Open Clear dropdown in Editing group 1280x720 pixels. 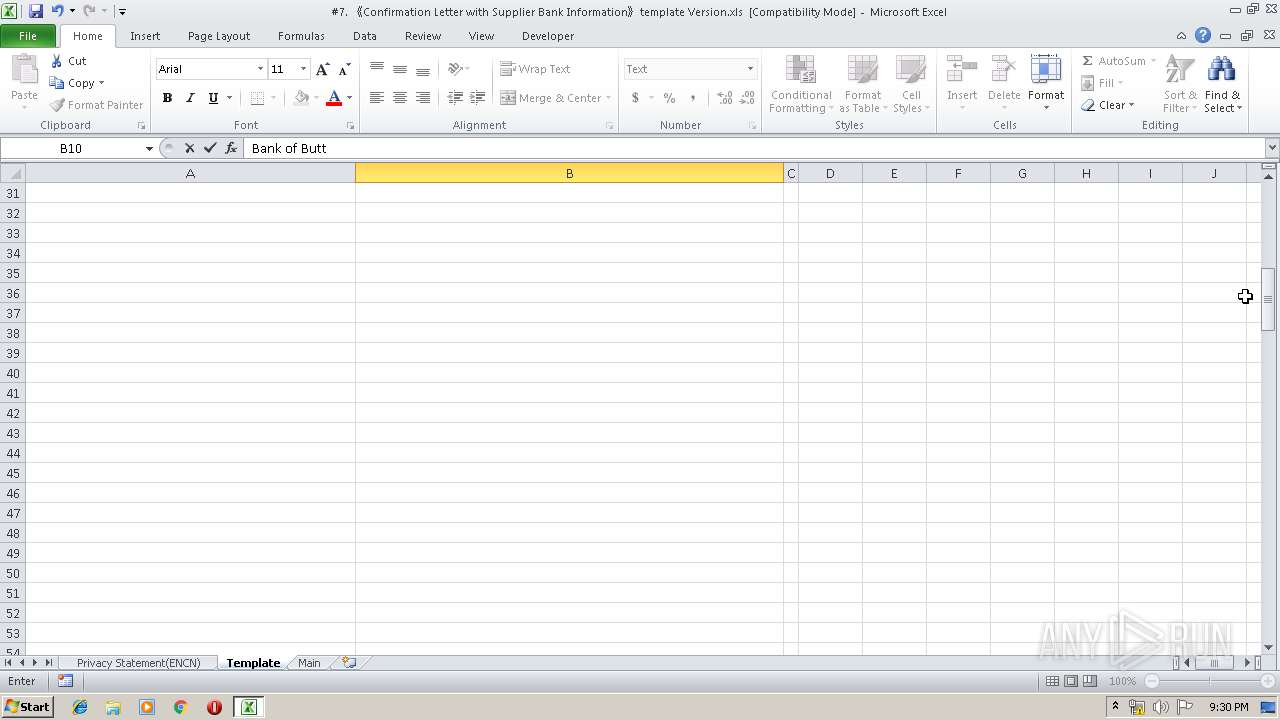(x=1108, y=105)
